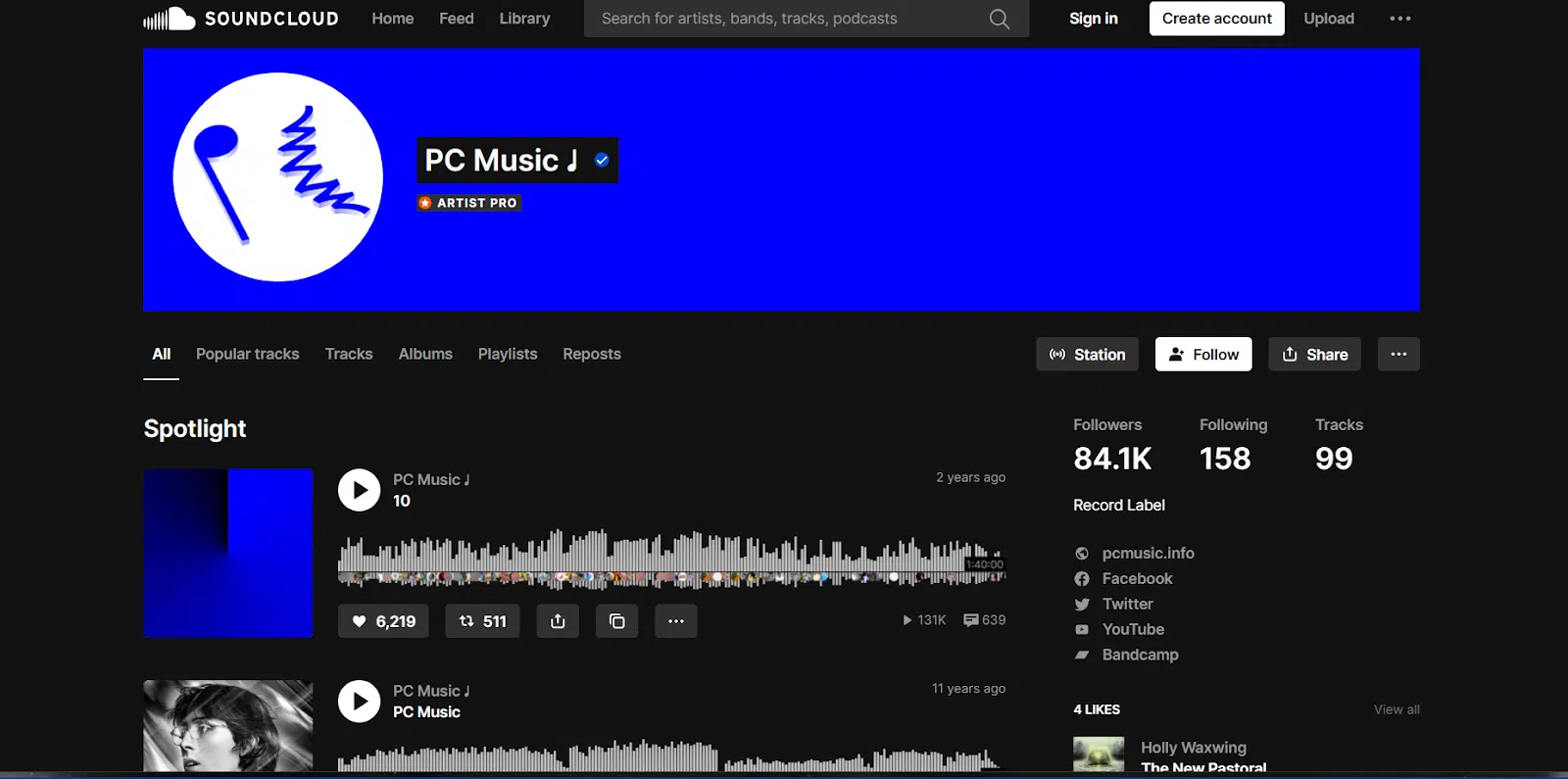Play the PC Music spotlight track

[360, 702]
